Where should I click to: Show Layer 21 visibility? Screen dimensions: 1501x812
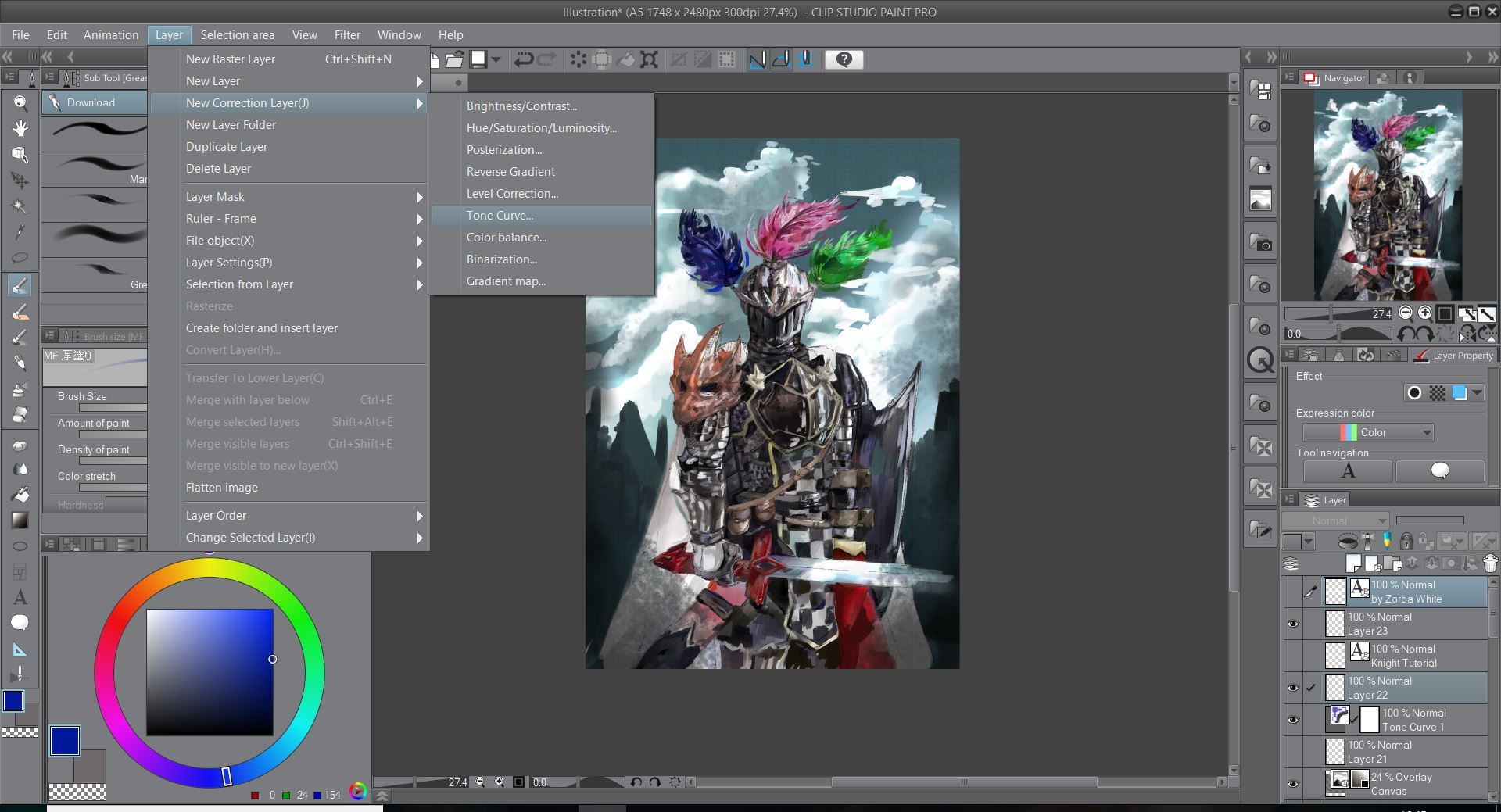point(1293,752)
